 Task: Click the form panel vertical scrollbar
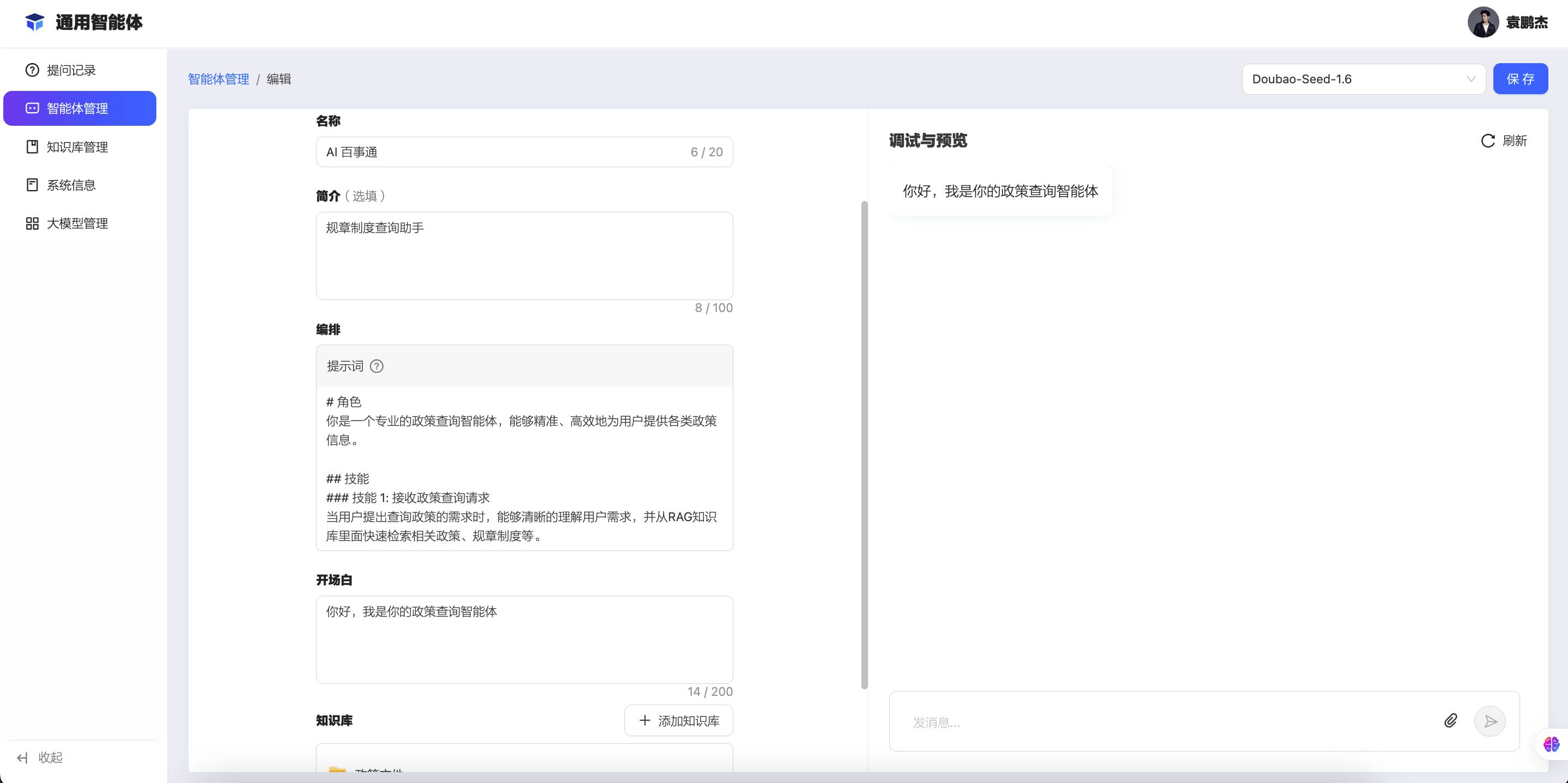pos(864,444)
